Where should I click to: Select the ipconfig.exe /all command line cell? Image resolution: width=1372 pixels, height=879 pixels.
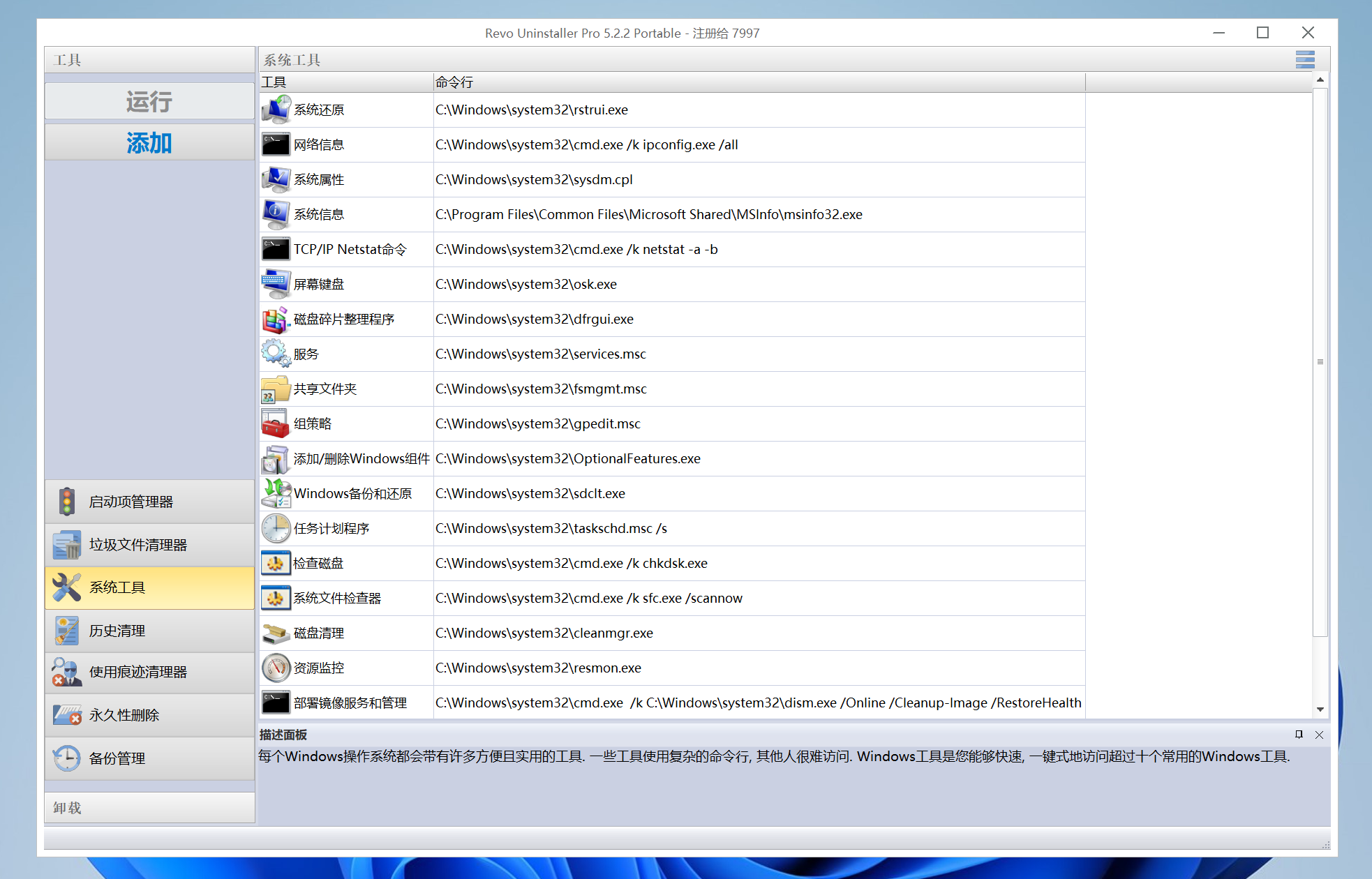(759, 145)
